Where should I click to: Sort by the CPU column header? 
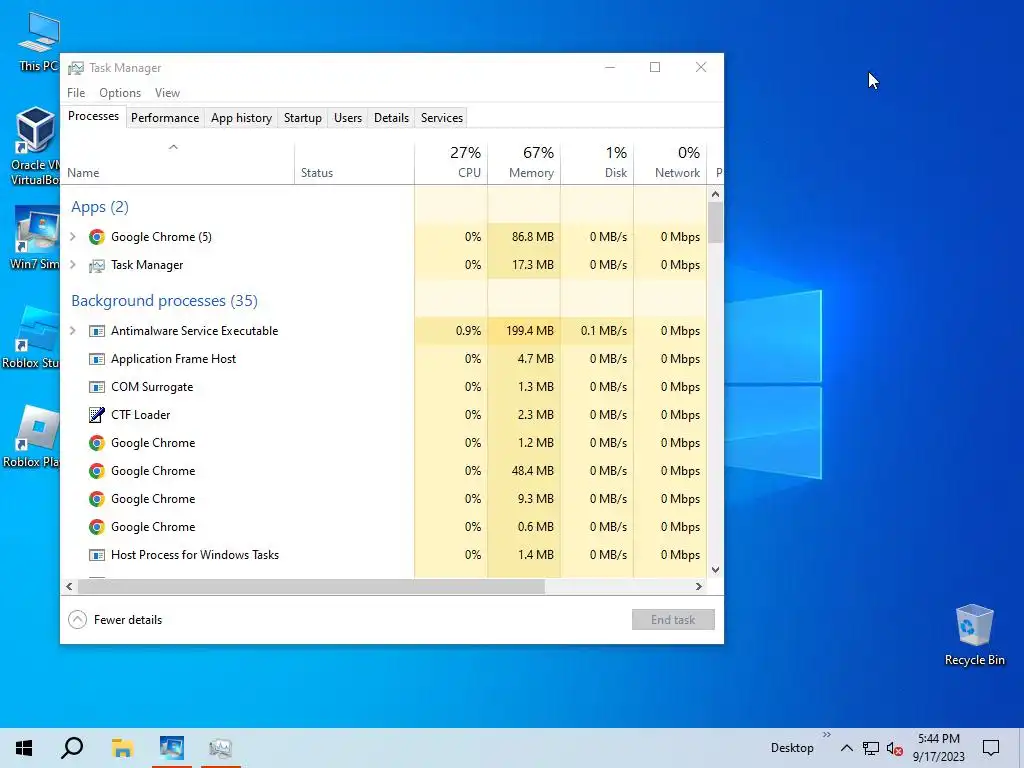point(451,161)
